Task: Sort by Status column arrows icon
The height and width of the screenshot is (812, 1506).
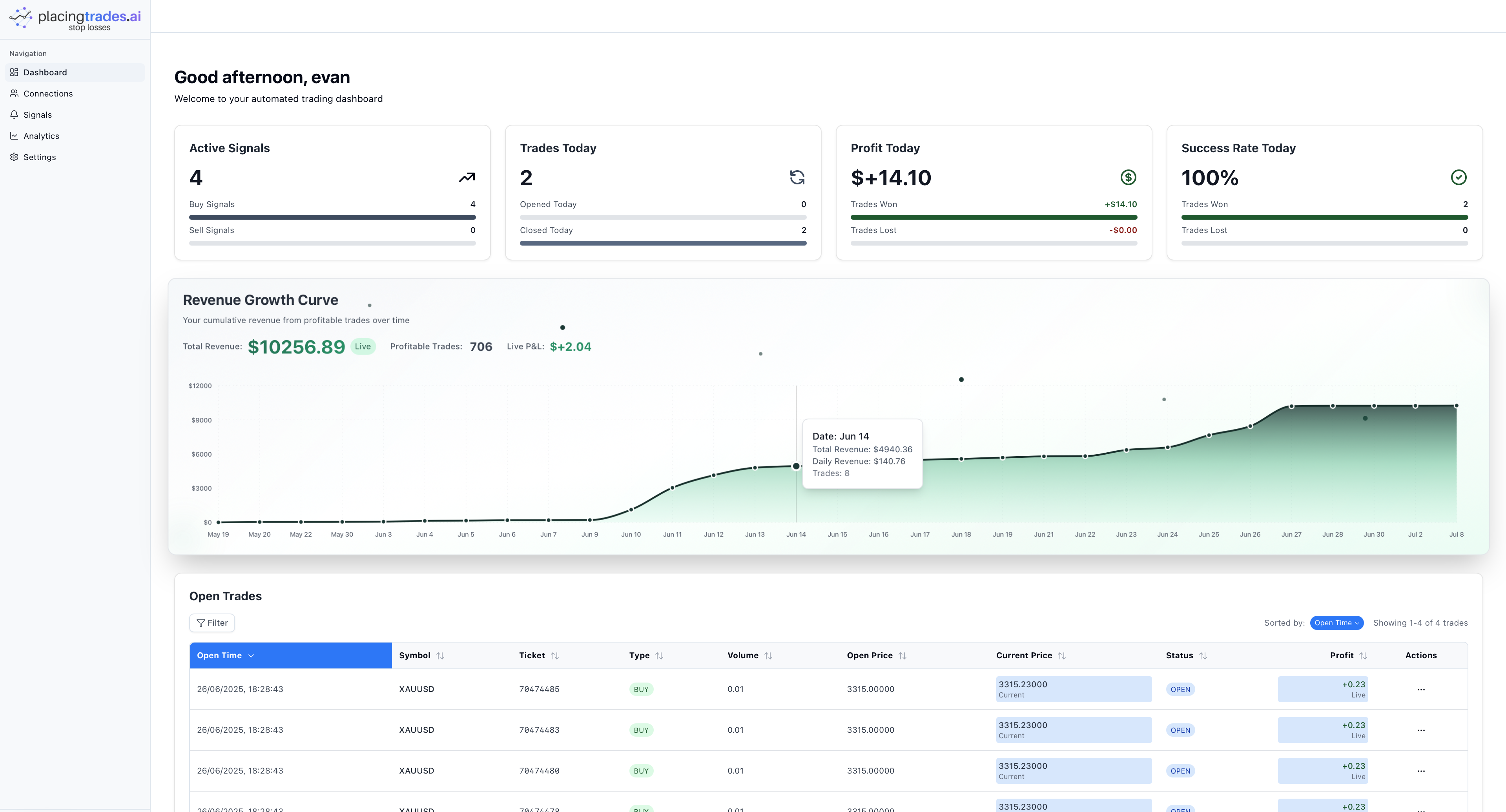Action: (x=1203, y=656)
